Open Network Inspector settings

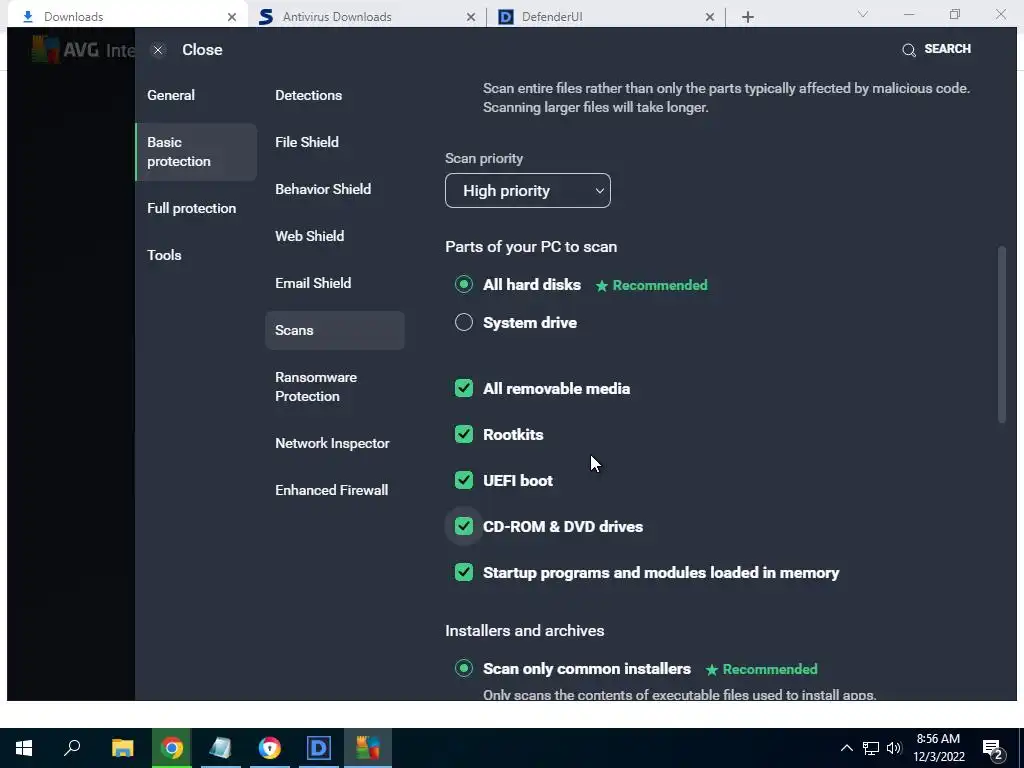[332, 443]
